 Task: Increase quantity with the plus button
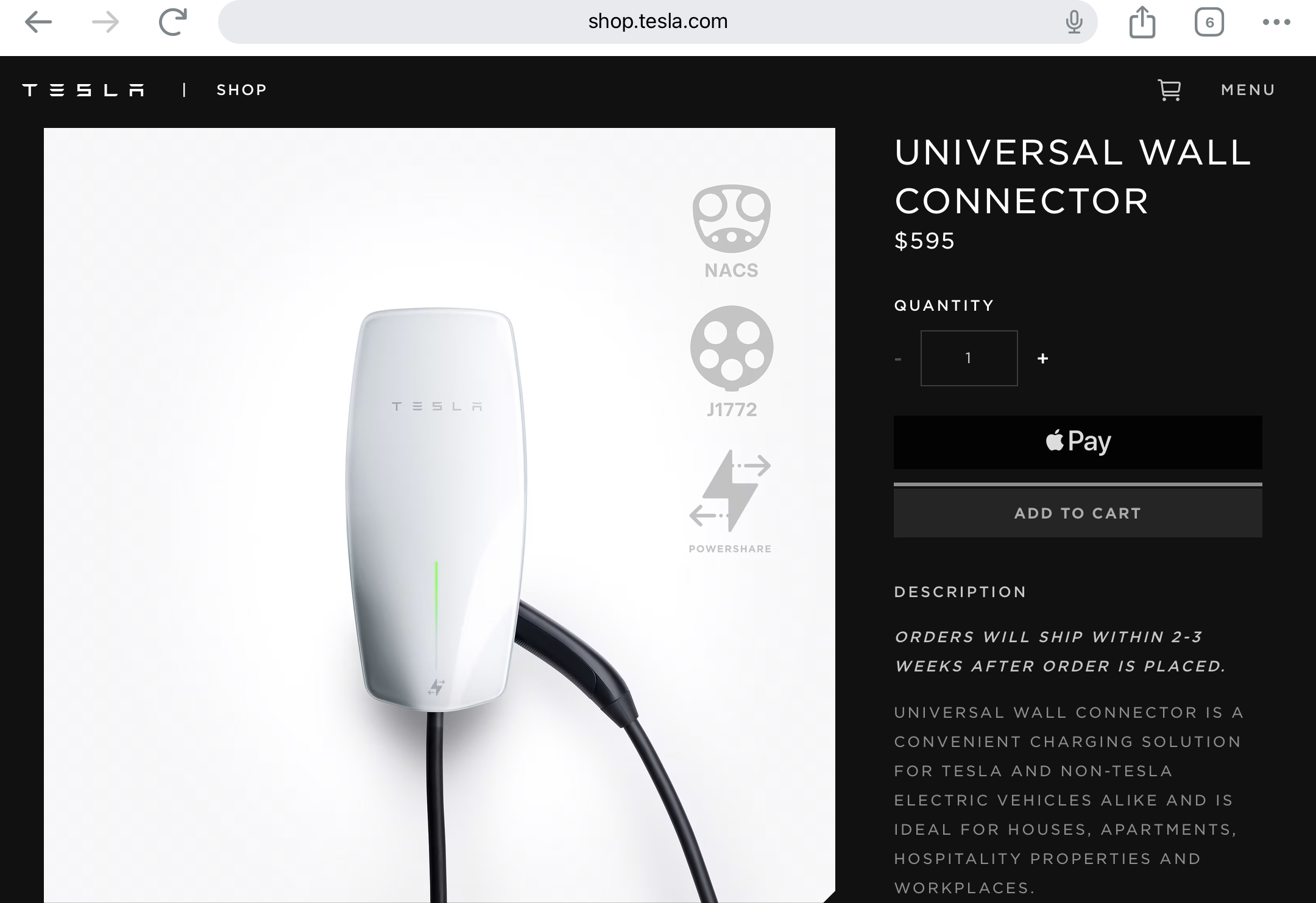click(x=1042, y=358)
